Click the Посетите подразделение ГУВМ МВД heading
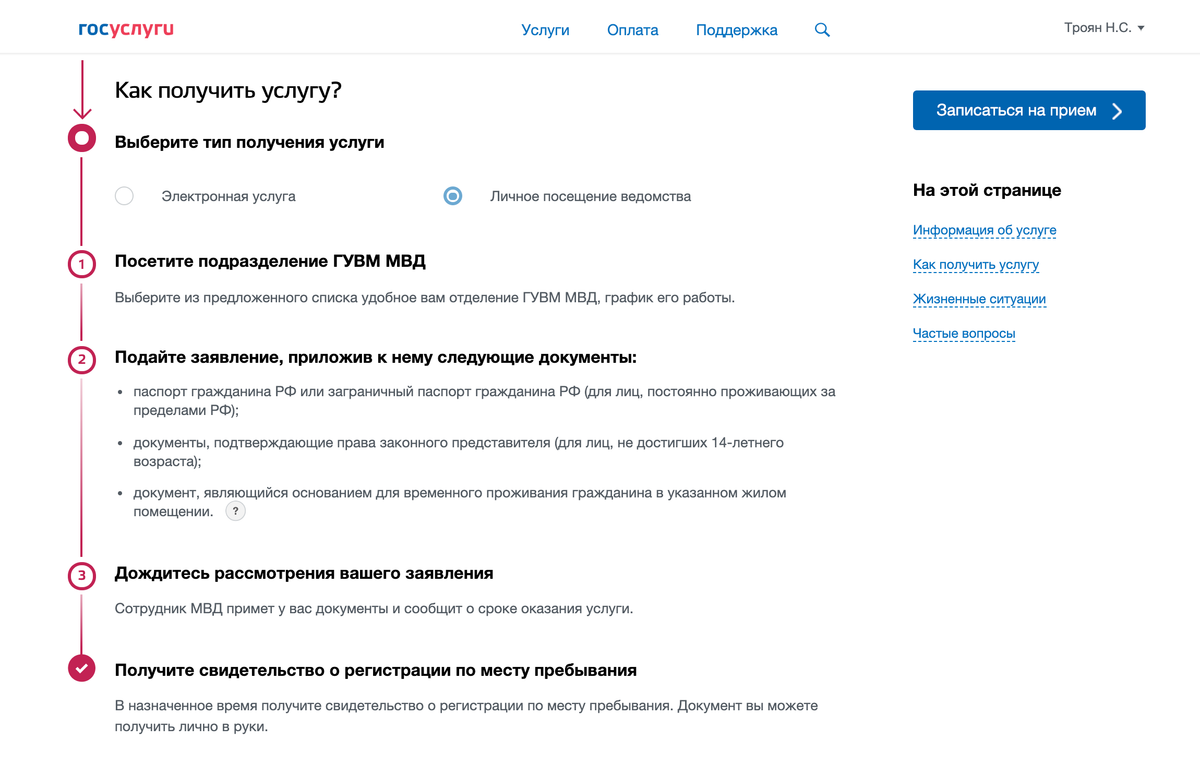Screen dimensions: 1200x783 tap(270, 262)
